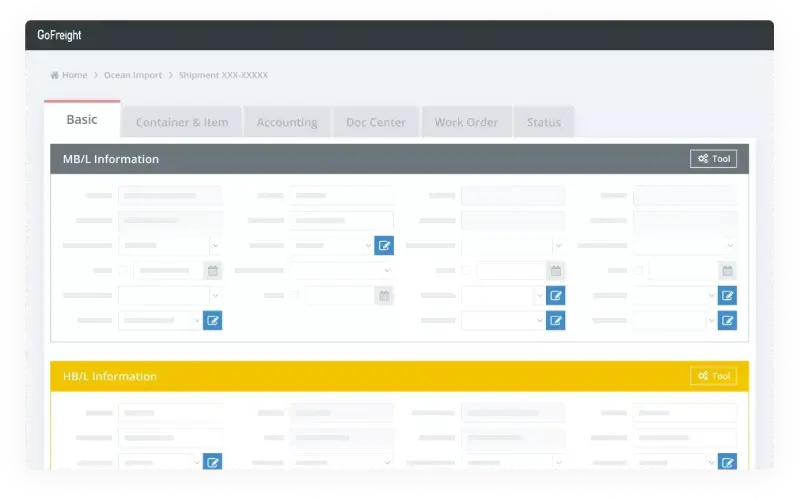Toggle the checkbox in MB/L rightmost column
The image size is (800, 499).
(641, 270)
